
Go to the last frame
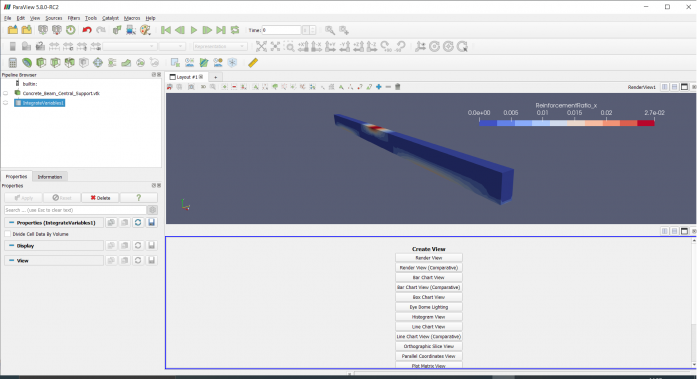click(x=221, y=30)
